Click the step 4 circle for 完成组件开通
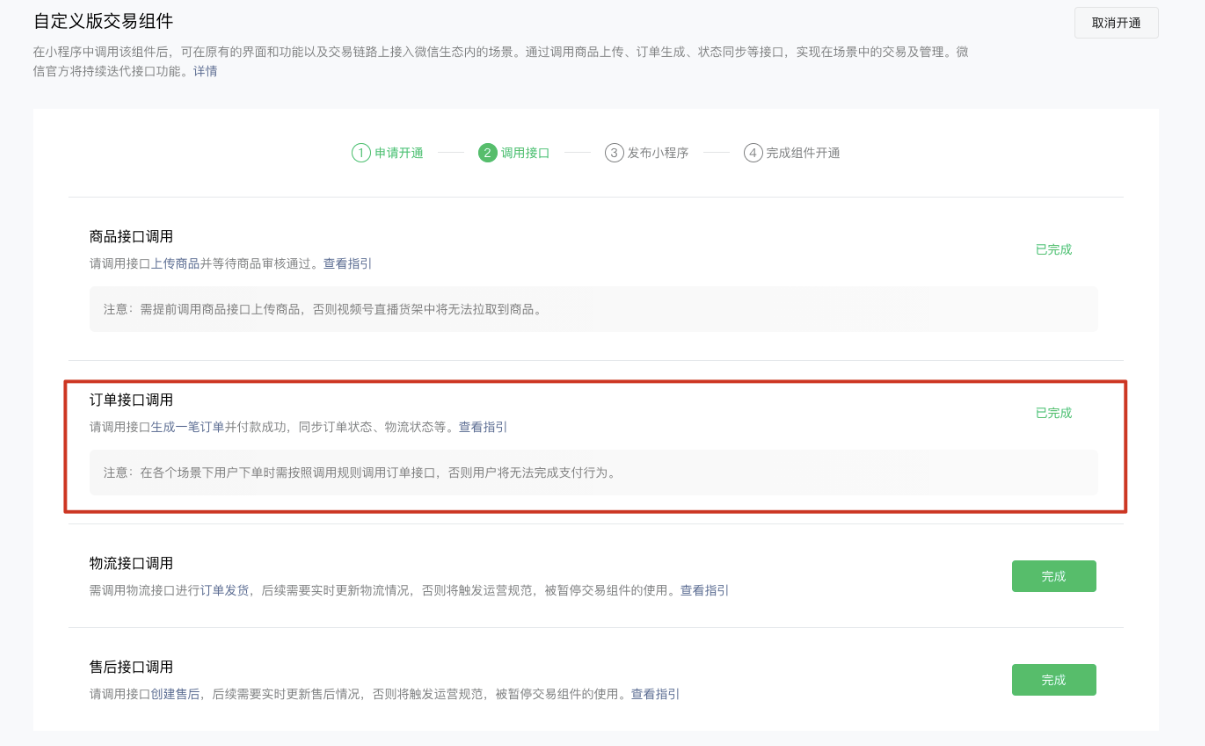This screenshot has width=1205, height=746. 753,153
